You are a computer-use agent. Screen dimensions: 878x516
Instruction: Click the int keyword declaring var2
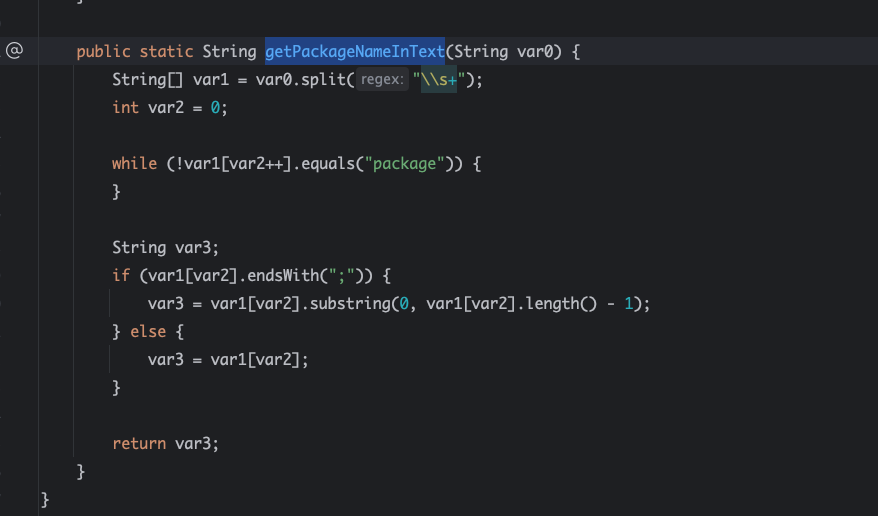click(x=125, y=107)
